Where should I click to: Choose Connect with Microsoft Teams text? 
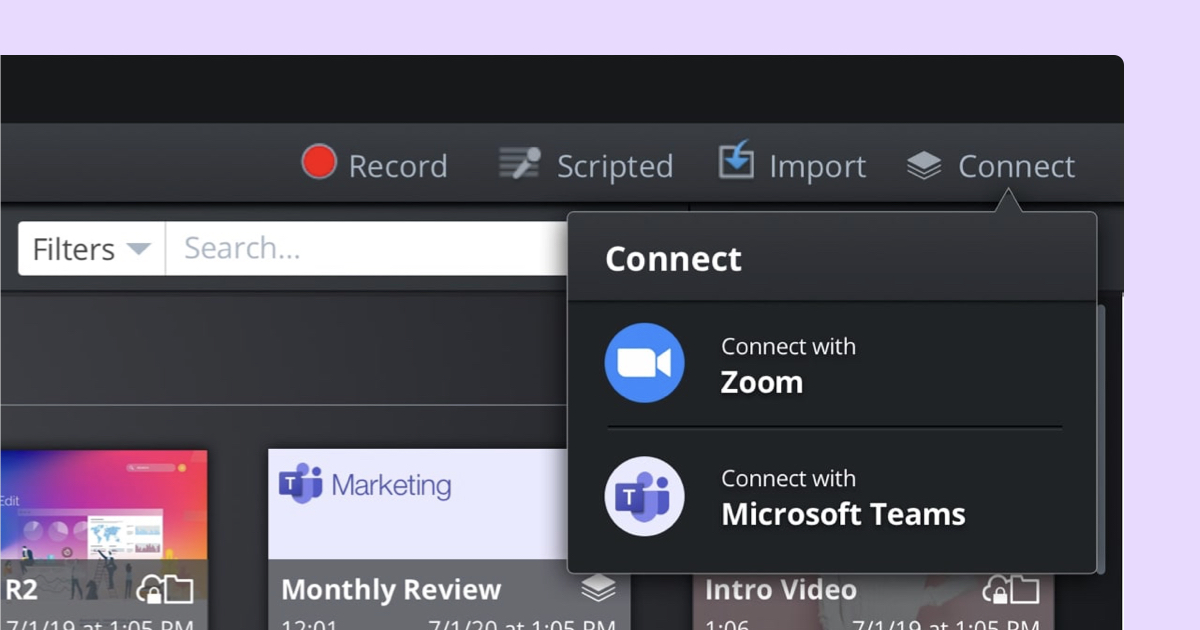tap(843, 498)
